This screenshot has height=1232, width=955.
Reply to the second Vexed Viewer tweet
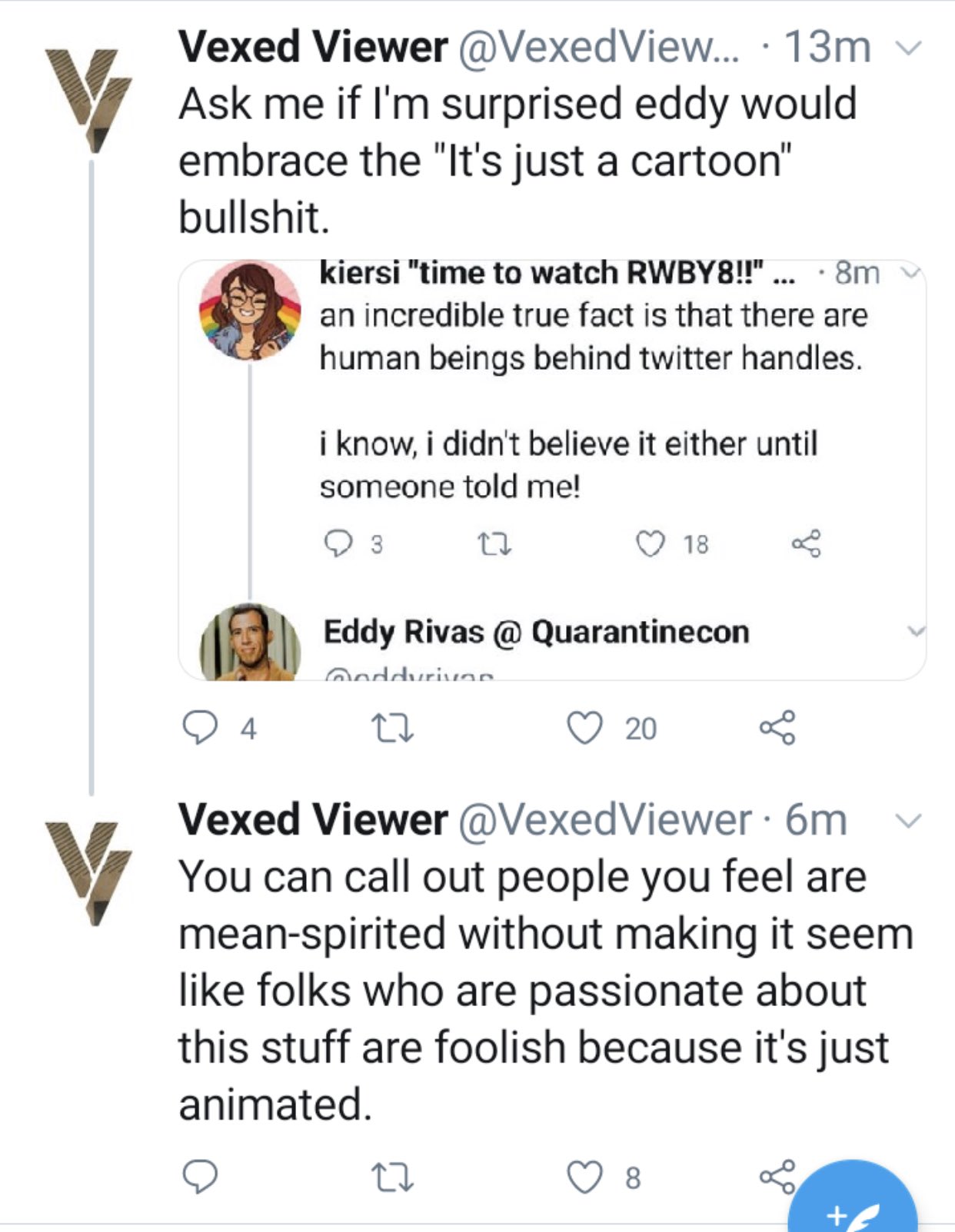(200, 1177)
